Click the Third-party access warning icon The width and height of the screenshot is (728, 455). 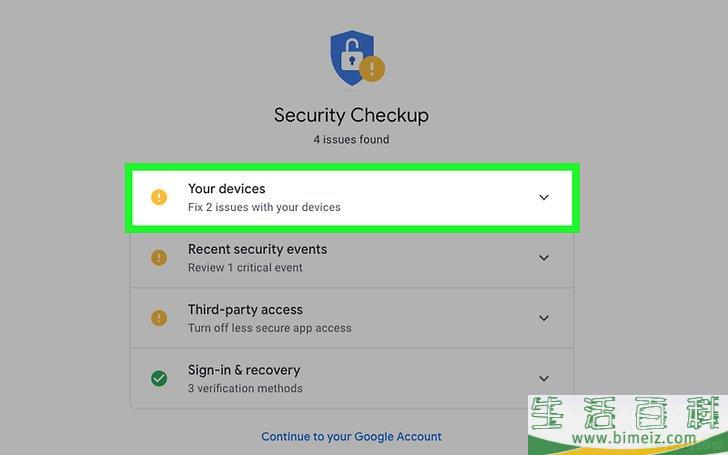(159, 318)
